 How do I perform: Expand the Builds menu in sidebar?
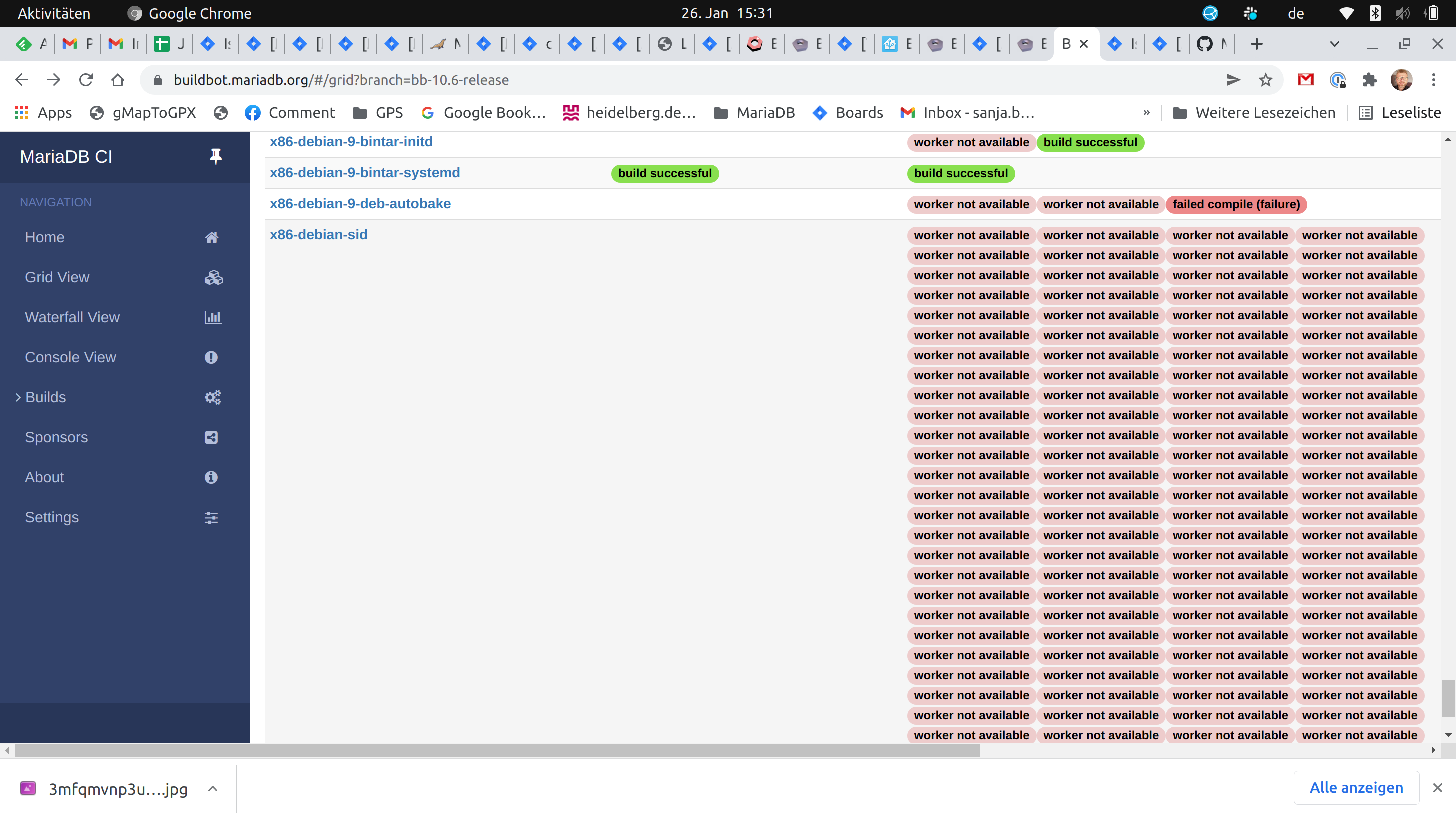[x=45, y=397]
